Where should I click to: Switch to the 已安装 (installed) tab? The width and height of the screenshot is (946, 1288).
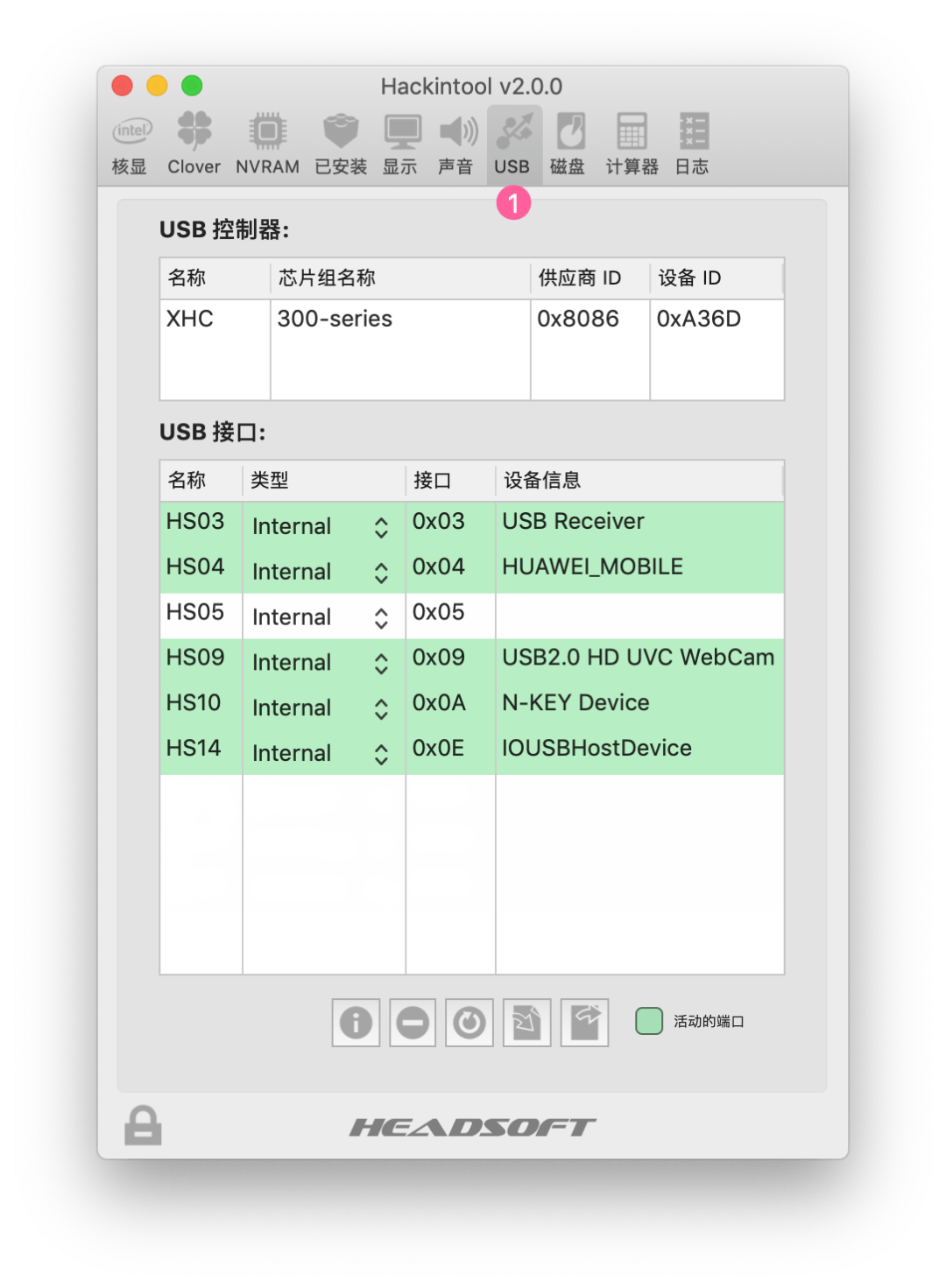[340, 143]
